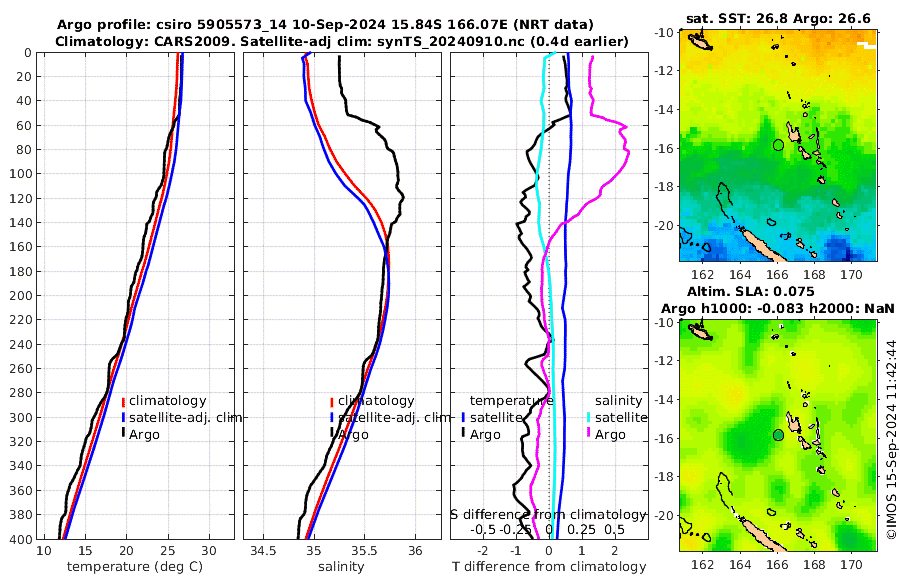Select the black Argo swatch in the temperature legend
The image size is (900, 580).
(x=123, y=434)
